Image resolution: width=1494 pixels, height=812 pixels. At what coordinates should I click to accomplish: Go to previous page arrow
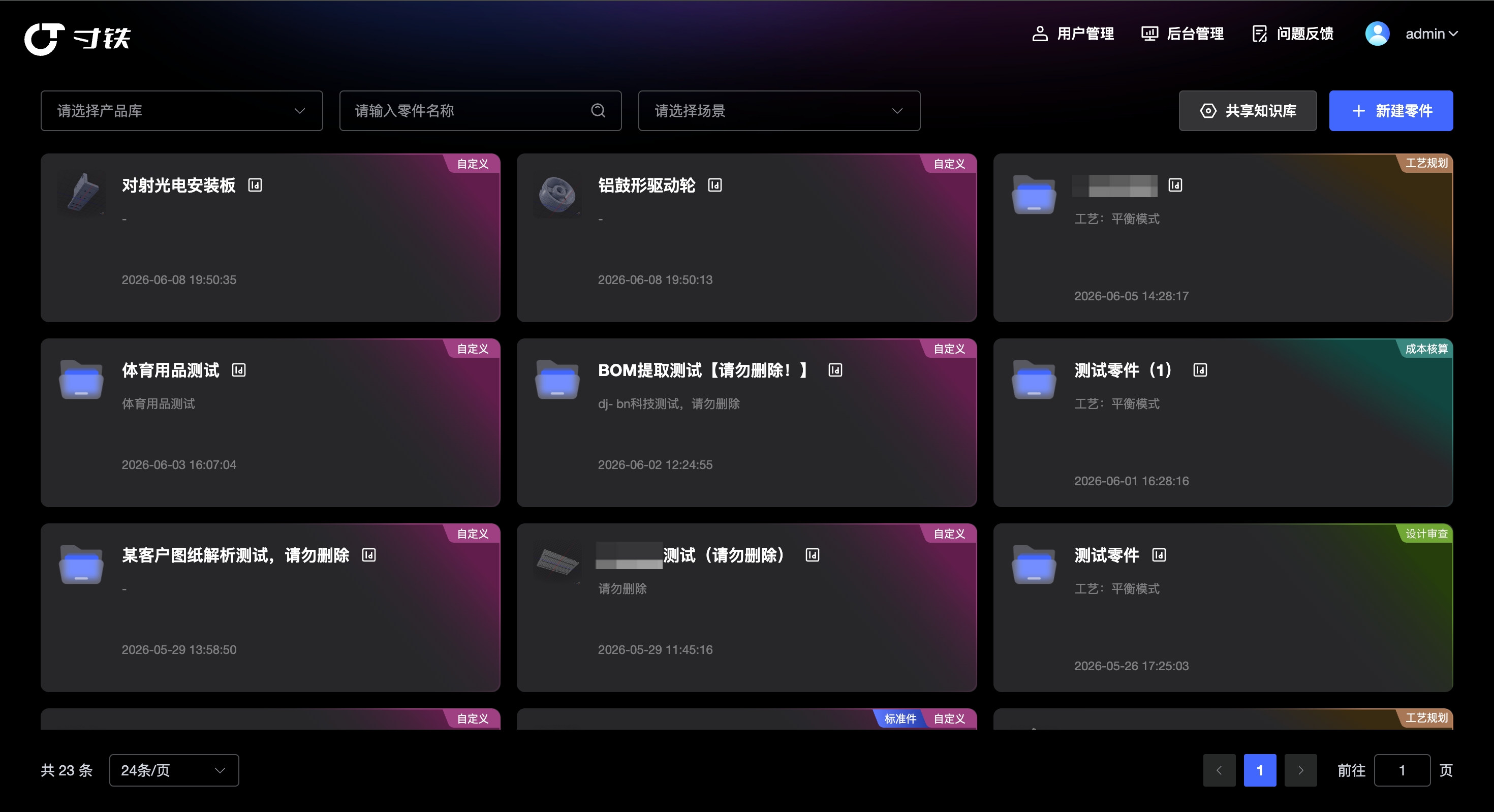pyautogui.click(x=1219, y=770)
